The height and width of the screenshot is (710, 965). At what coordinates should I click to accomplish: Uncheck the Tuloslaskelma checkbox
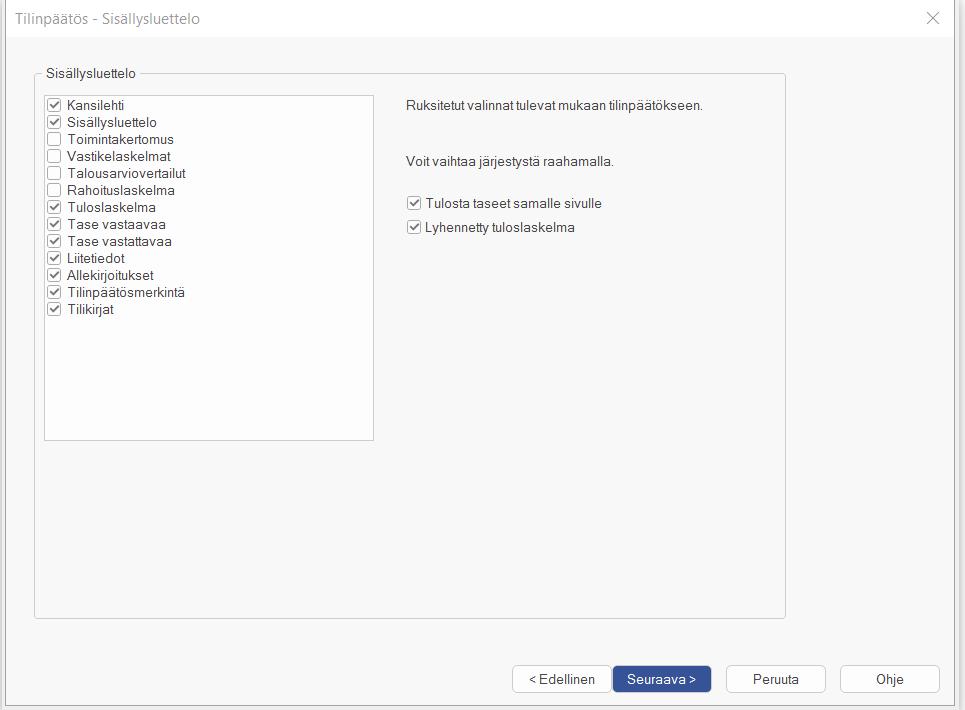pos(55,207)
